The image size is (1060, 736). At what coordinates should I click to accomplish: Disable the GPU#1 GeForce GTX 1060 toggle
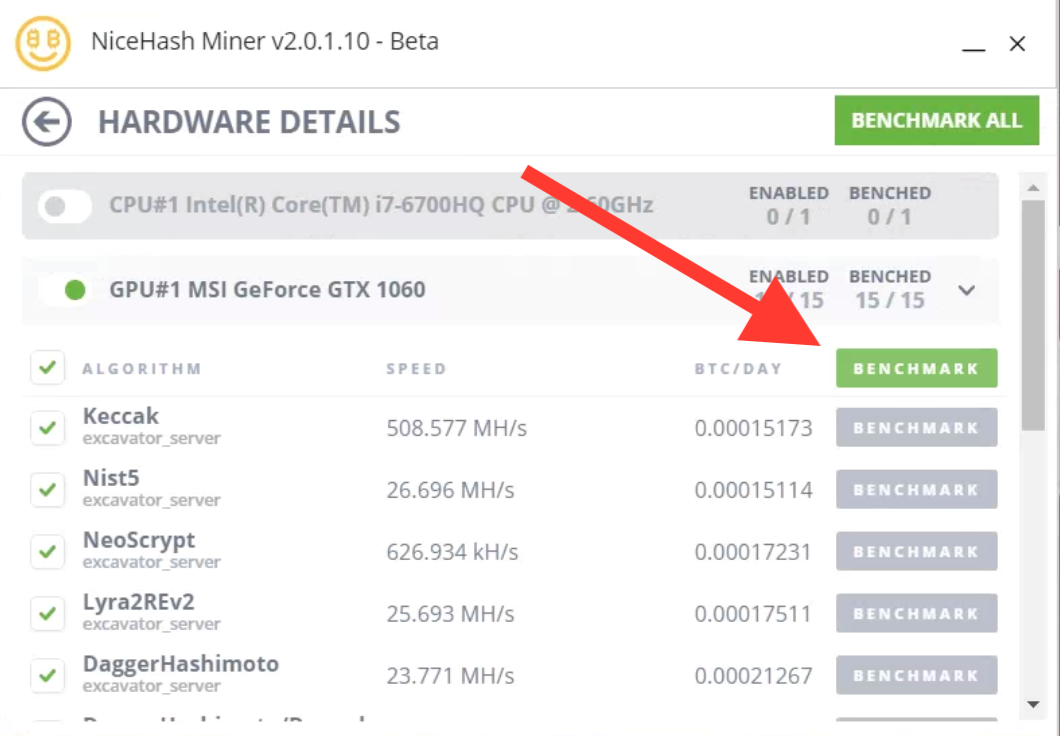pos(65,290)
